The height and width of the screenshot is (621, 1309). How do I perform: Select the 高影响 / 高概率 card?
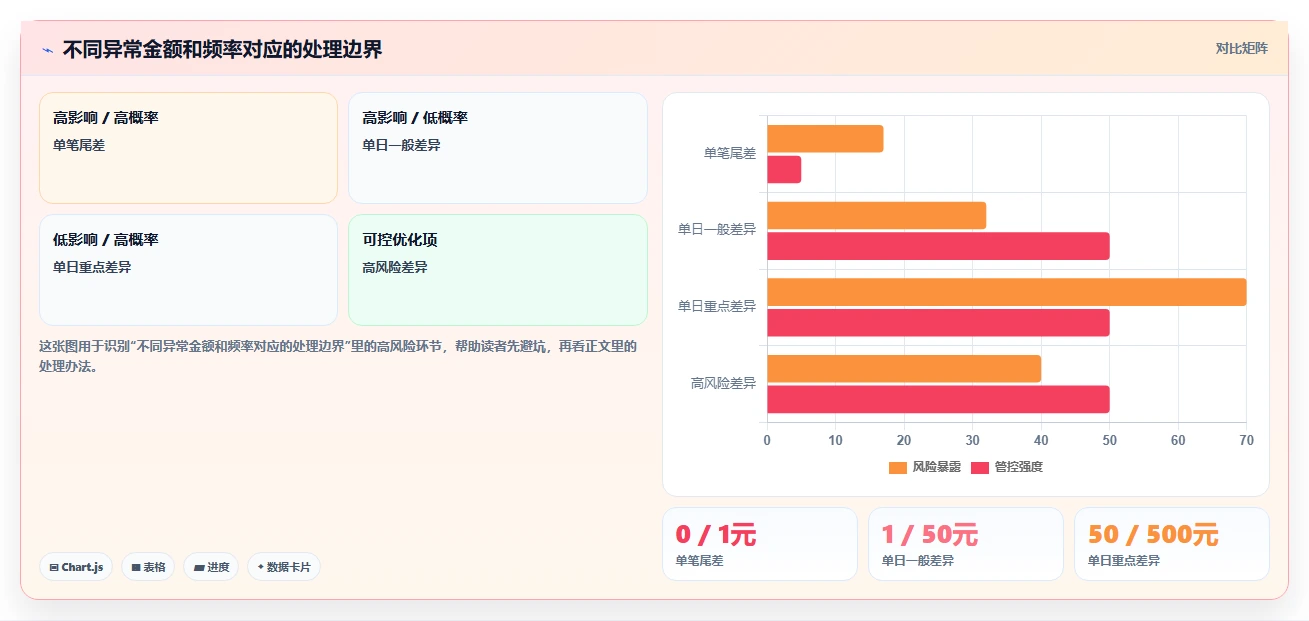(188, 148)
